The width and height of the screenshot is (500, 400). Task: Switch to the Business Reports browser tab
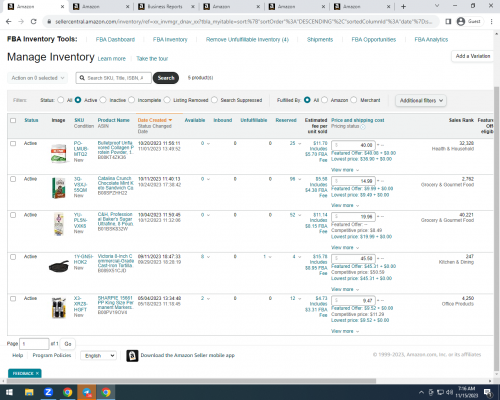click(x=165, y=6)
